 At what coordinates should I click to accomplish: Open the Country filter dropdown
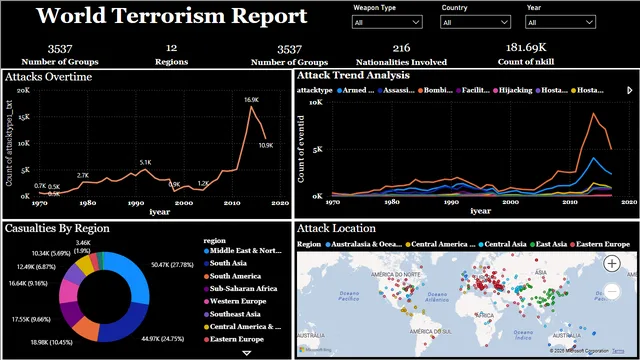pyautogui.click(x=475, y=22)
